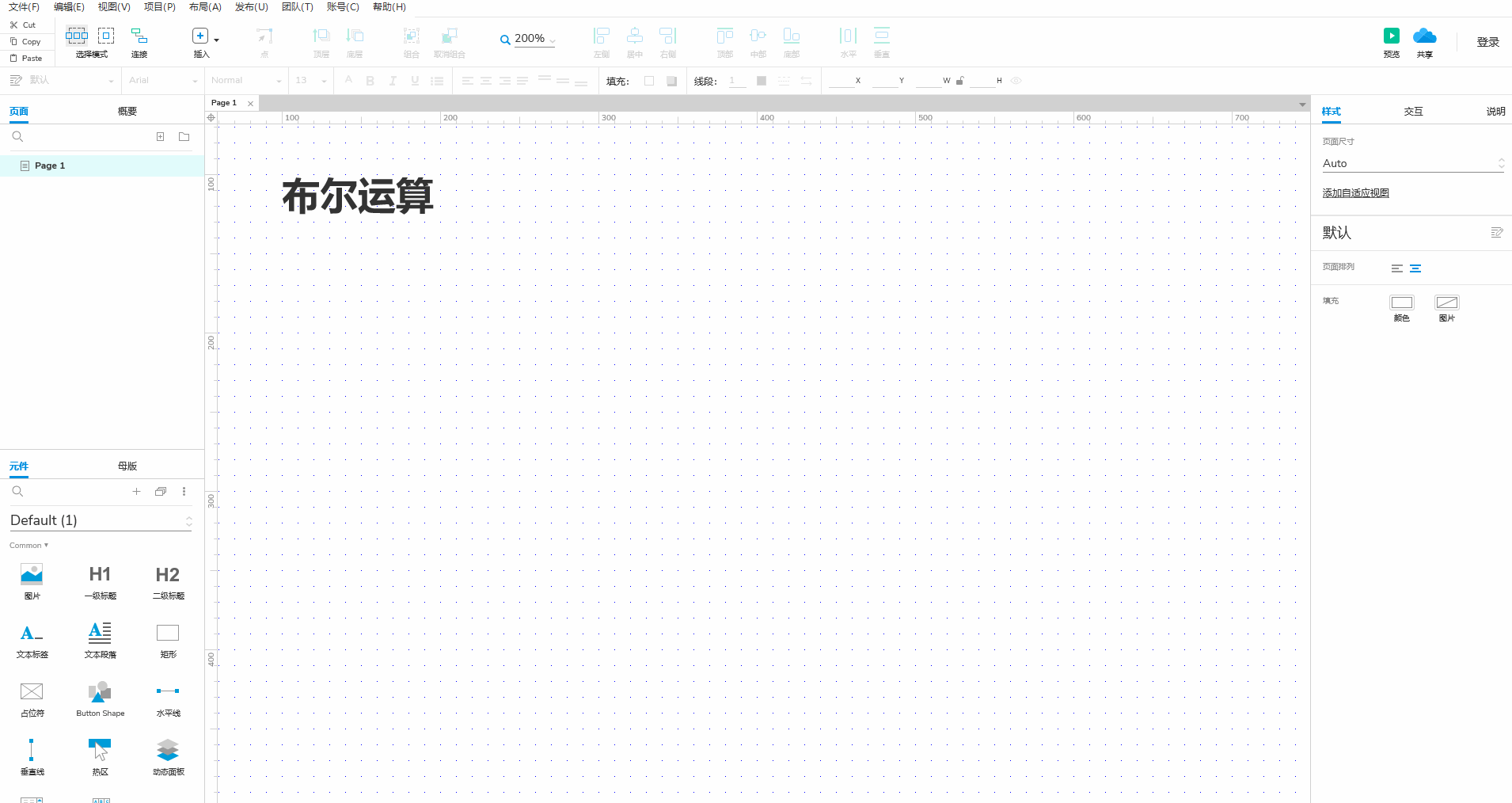The height and width of the screenshot is (803, 1512).
Task: Switch to the 交互 interactions tab
Action: click(1414, 112)
